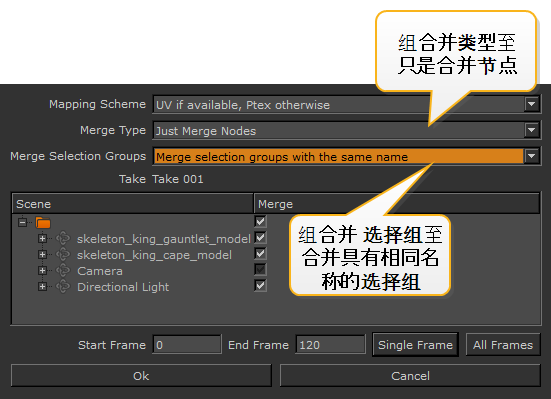This screenshot has width=551, height=399.
Task: Click the Directional Light node icon
Action: coord(63,287)
